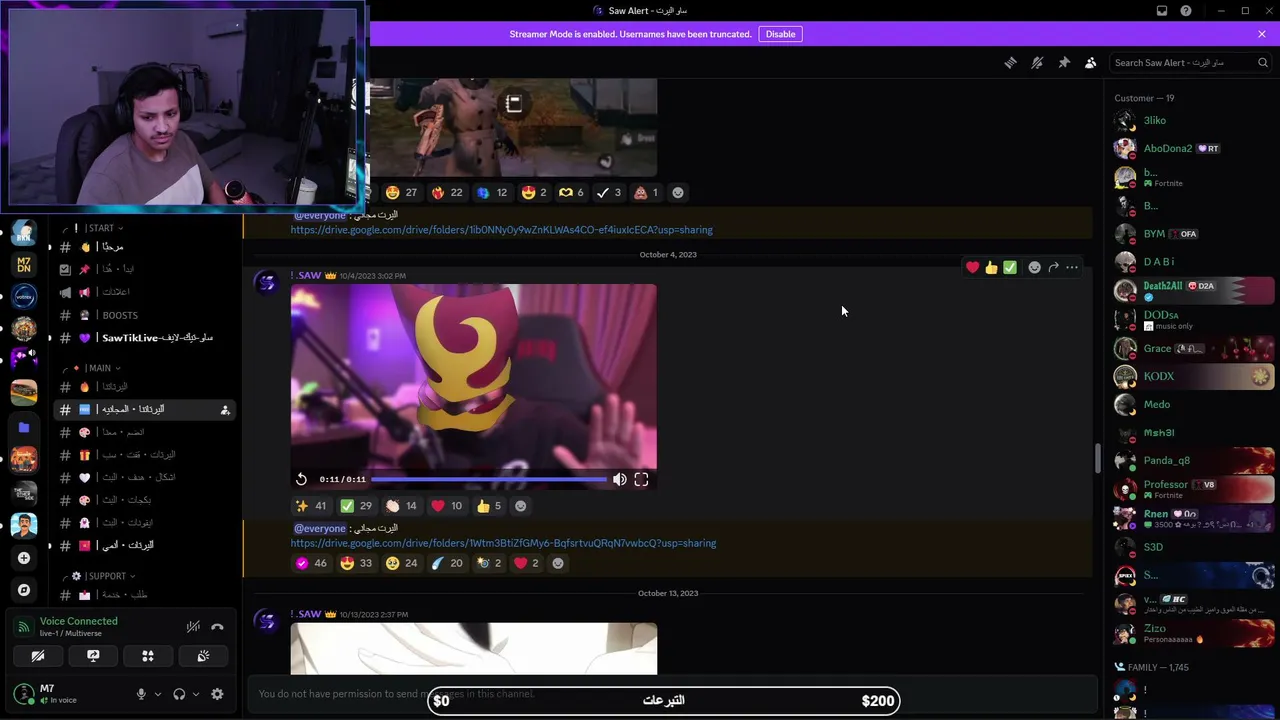This screenshot has height=720, width=1280.
Task: Open the server folder icon in server list
Action: 24,427
